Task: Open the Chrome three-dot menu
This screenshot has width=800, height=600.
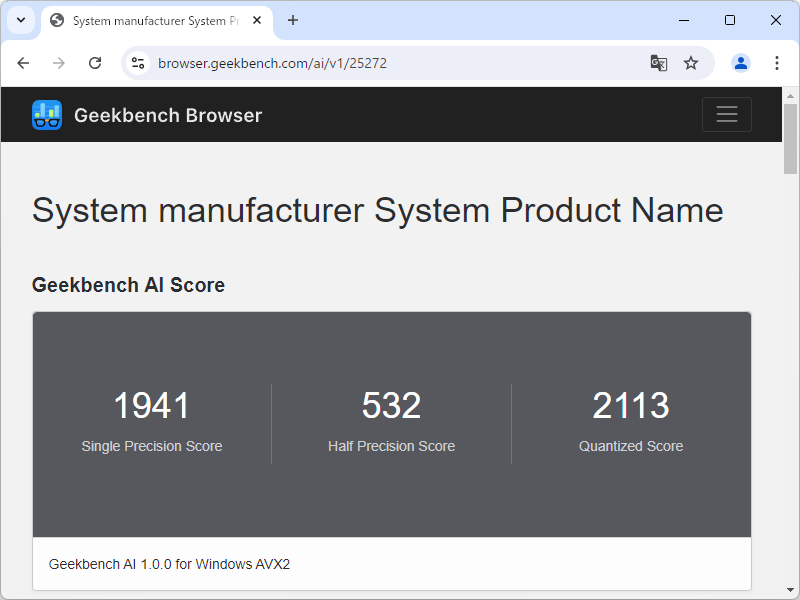Action: tap(777, 62)
